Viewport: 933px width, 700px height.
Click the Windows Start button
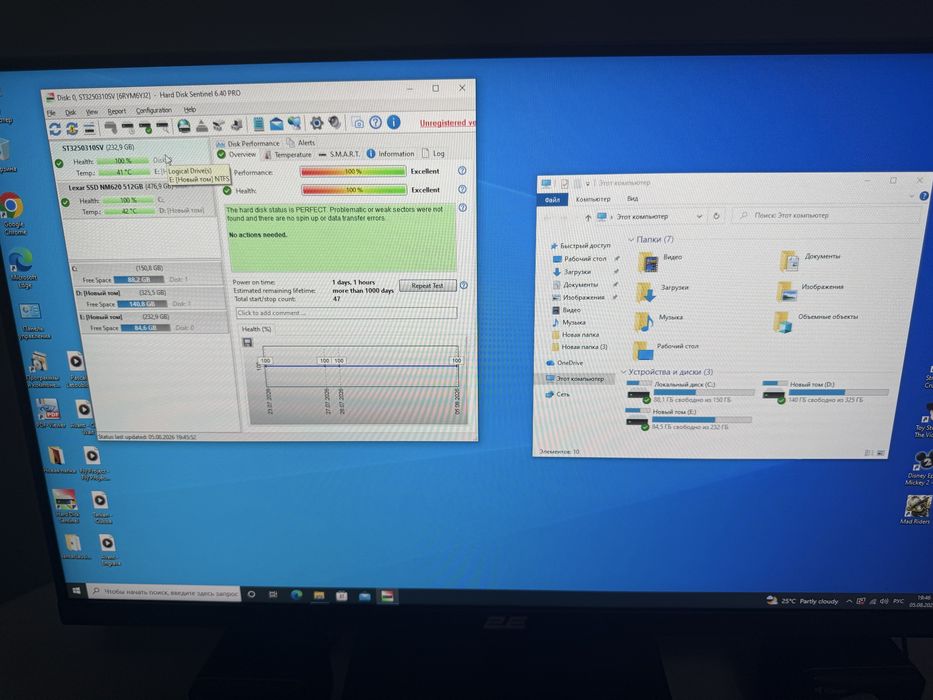click(x=76, y=591)
